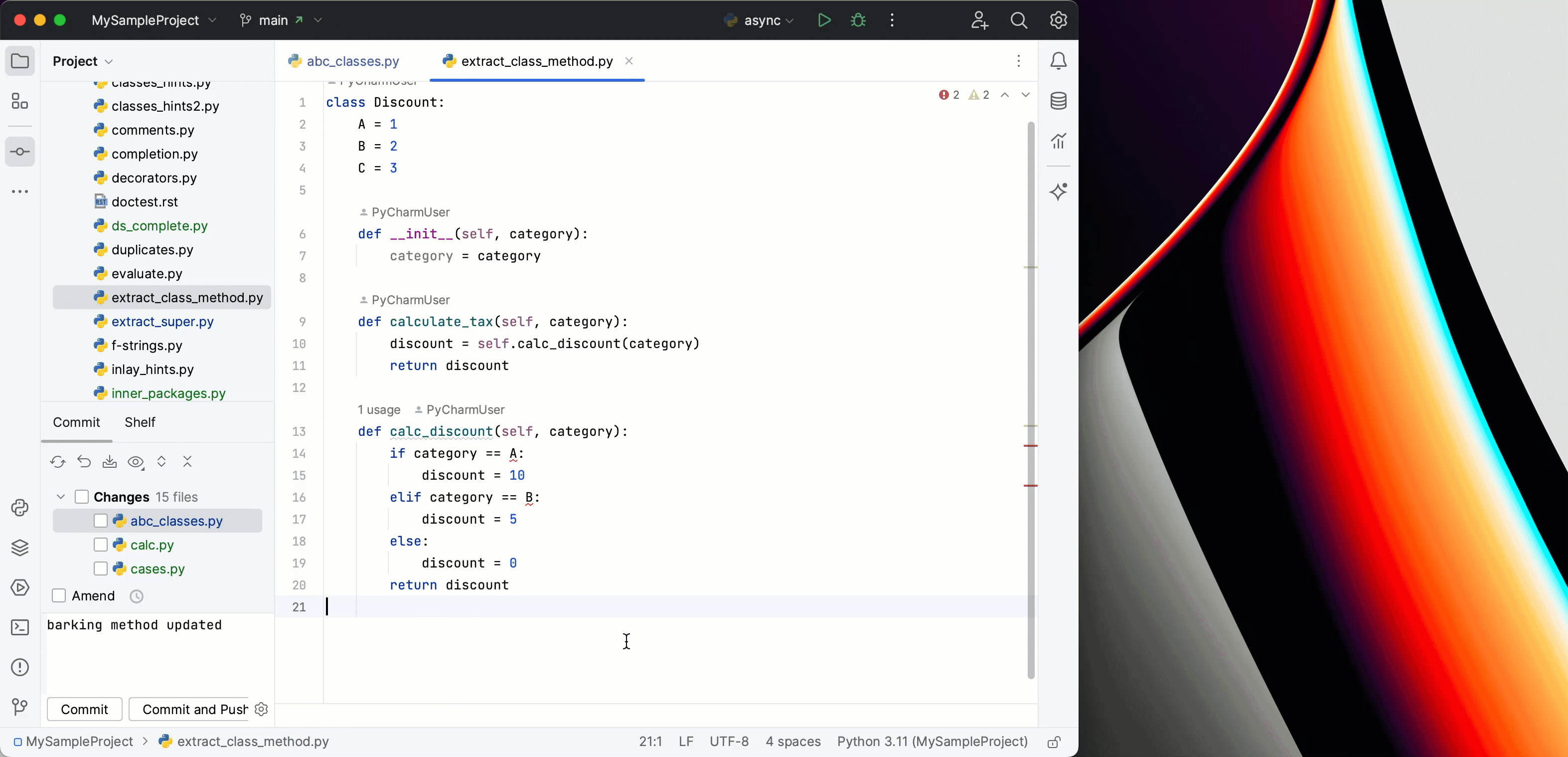
Task: Close the extract_class_method.py tab
Action: (x=629, y=61)
